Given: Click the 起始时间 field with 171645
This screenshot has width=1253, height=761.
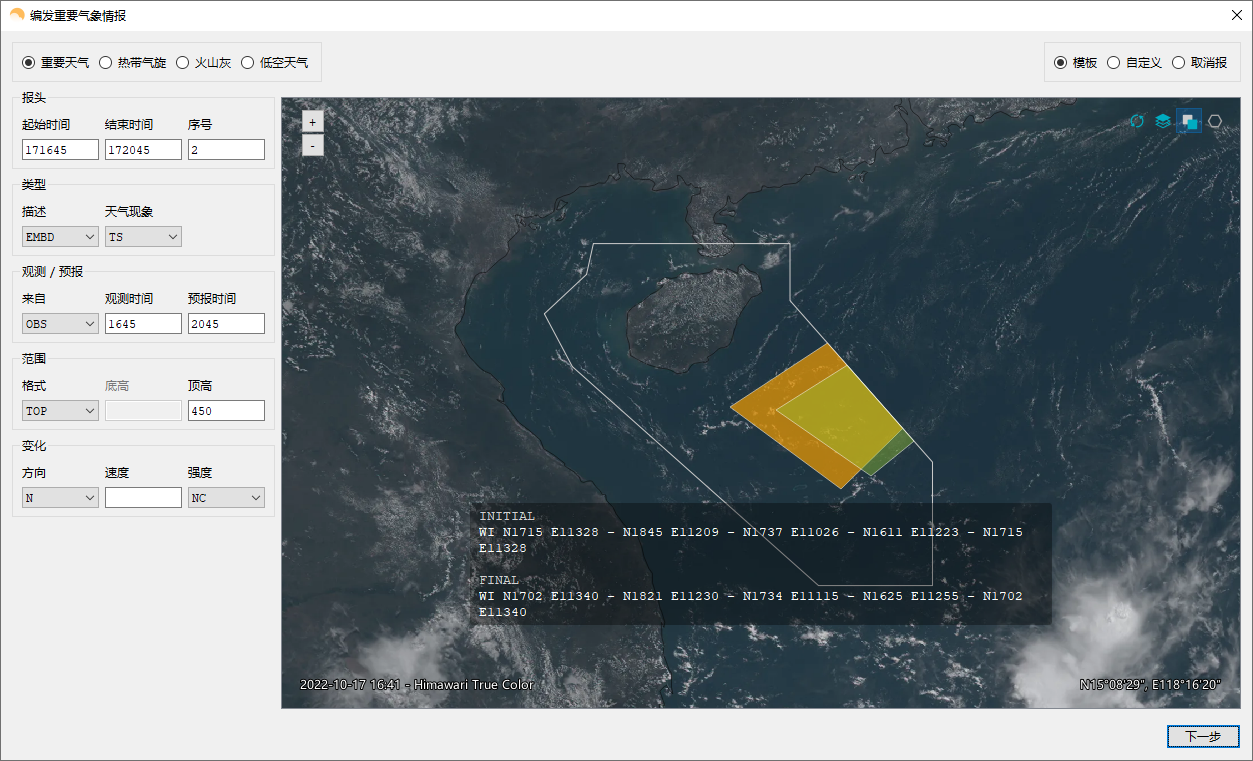Looking at the screenshot, I should (x=60, y=149).
